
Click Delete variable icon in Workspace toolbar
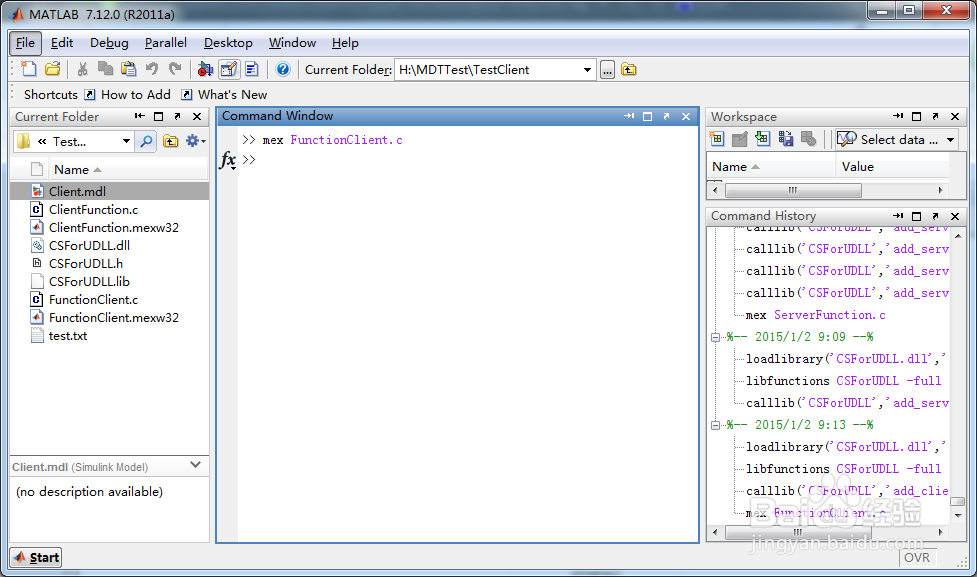click(x=809, y=139)
